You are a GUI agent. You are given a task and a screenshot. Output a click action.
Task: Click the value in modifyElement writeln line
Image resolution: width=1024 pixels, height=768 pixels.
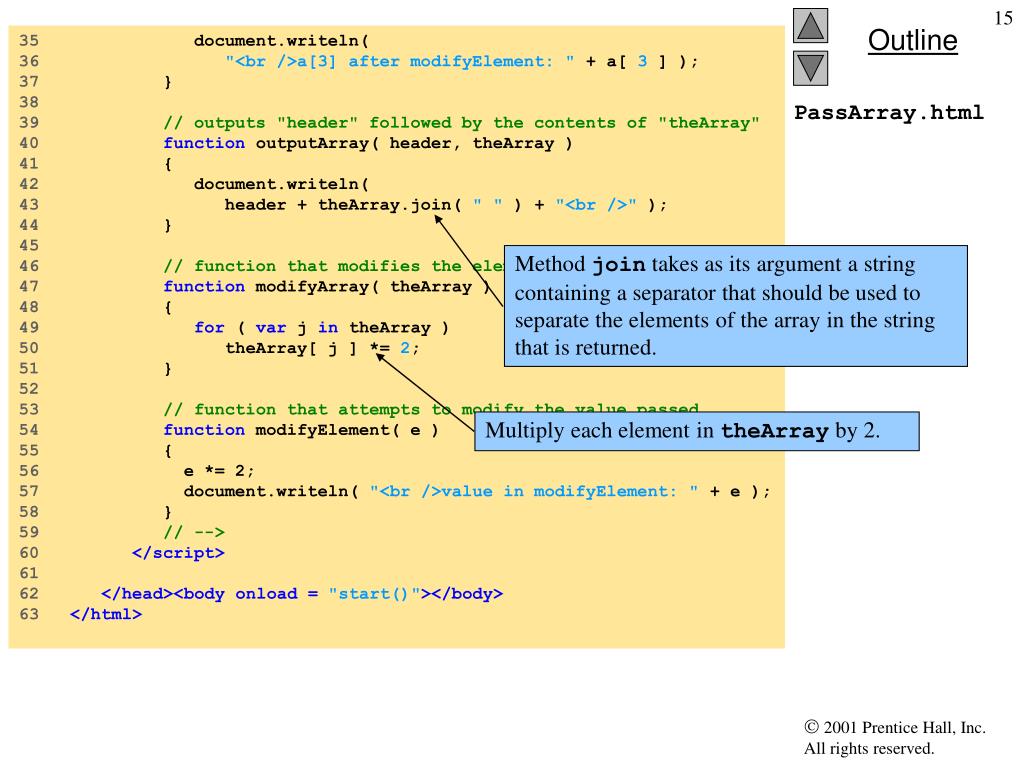pyautogui.click(x=477, y=491)
